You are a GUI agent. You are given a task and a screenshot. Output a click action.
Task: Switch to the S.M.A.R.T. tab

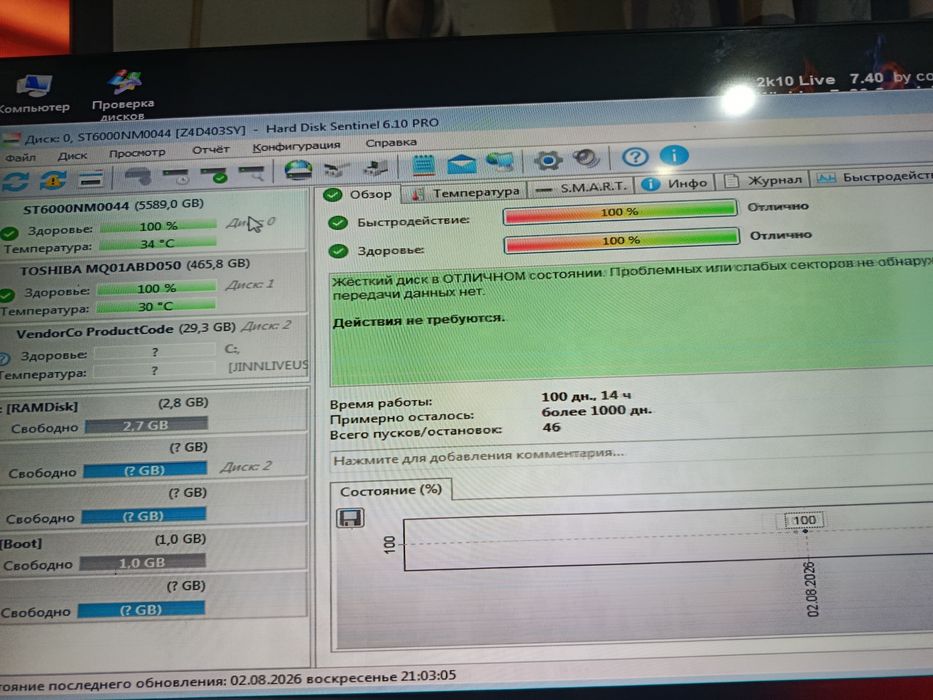[x=580, y=187]
